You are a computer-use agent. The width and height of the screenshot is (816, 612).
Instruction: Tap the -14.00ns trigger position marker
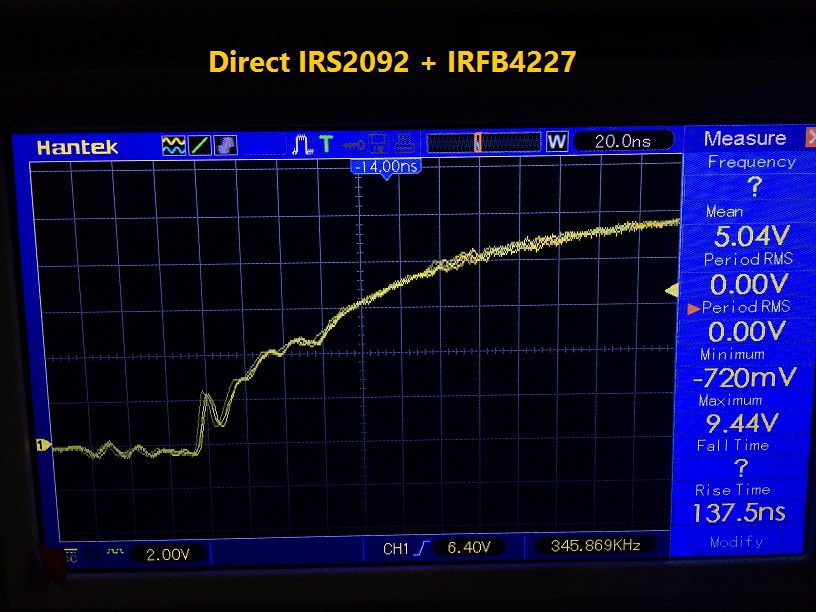[x=386, y=167]
